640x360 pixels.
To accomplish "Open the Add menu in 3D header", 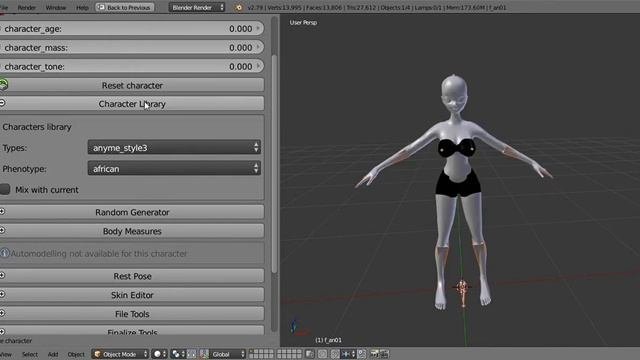I will (x=53, y=354).
